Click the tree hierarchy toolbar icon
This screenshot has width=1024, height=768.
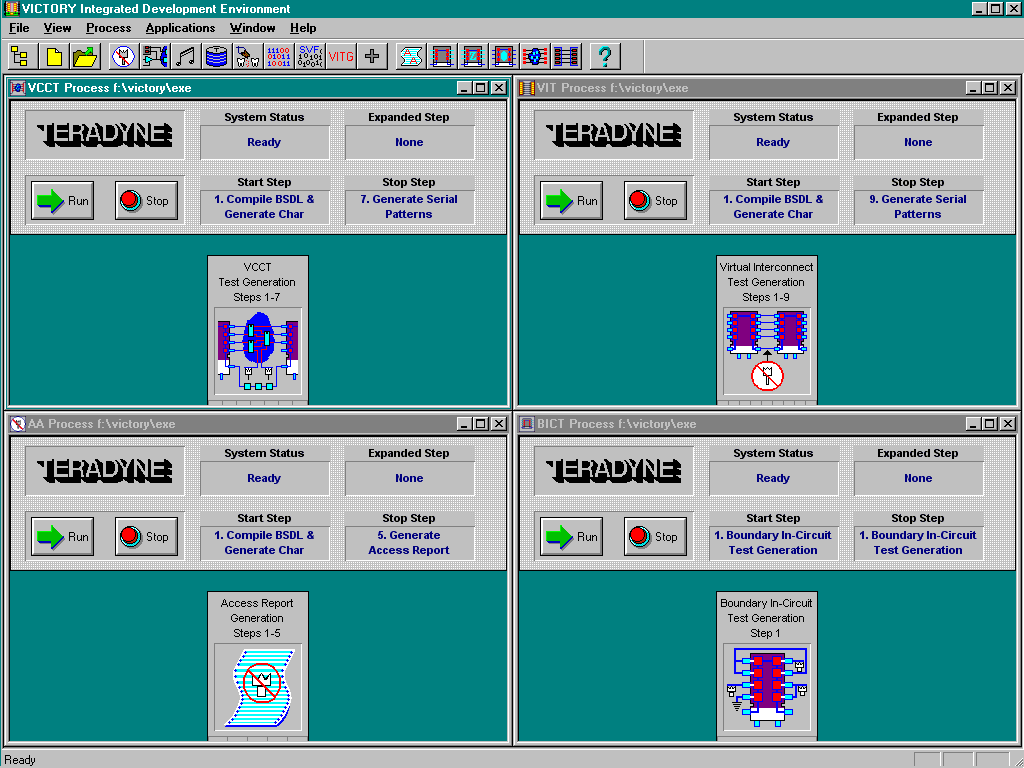pos(21,56)
